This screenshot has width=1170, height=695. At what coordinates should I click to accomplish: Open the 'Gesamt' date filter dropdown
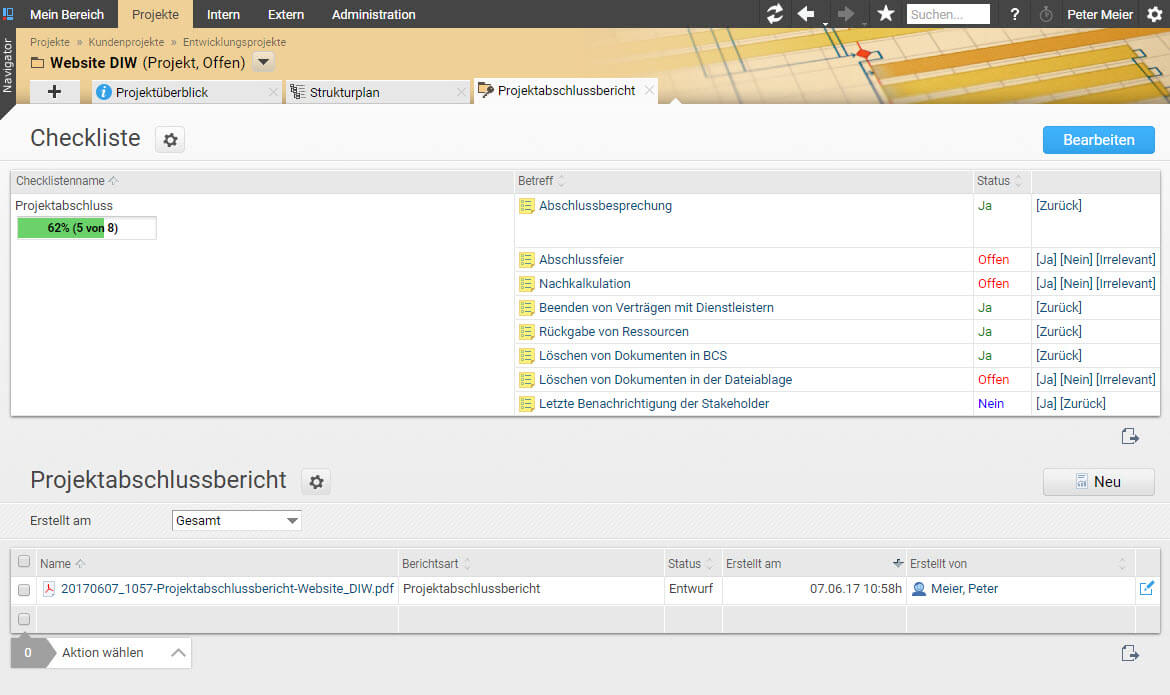(236, 521)
